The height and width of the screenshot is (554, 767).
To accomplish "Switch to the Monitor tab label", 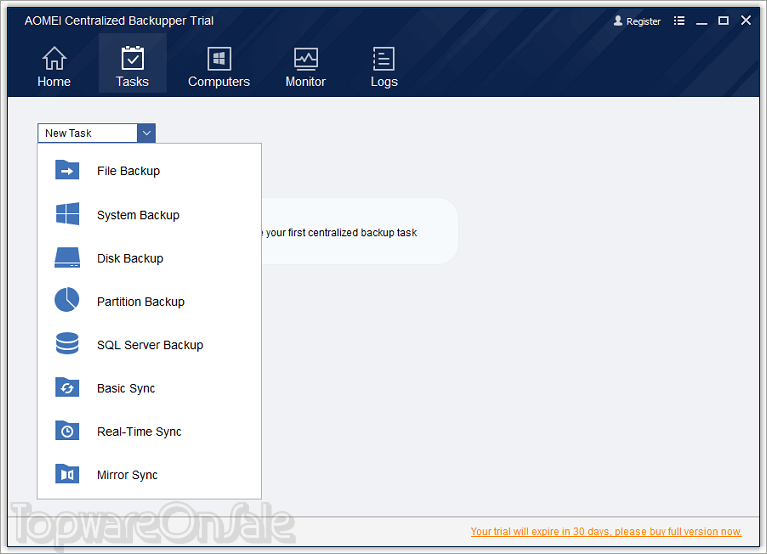I will point(306,82).
